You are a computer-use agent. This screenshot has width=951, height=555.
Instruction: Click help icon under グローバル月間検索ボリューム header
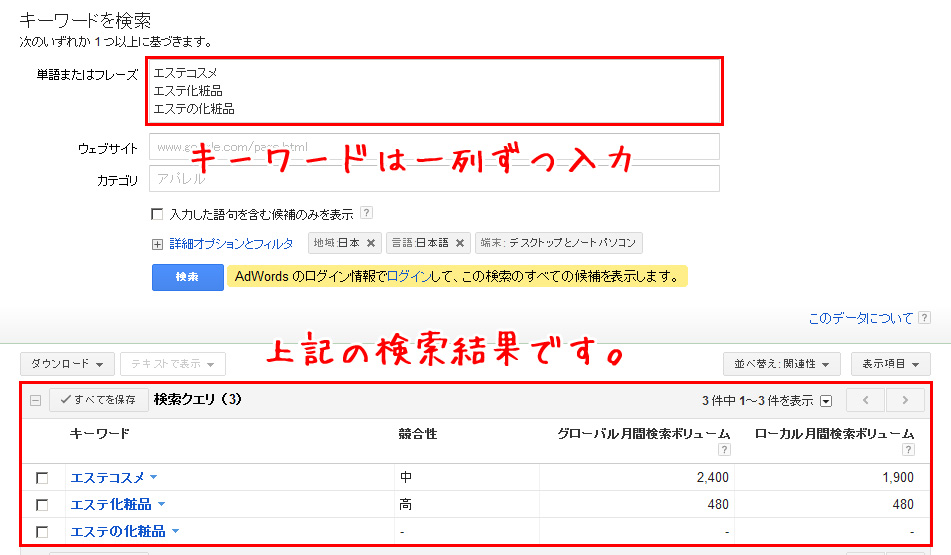tap(724, 449)
